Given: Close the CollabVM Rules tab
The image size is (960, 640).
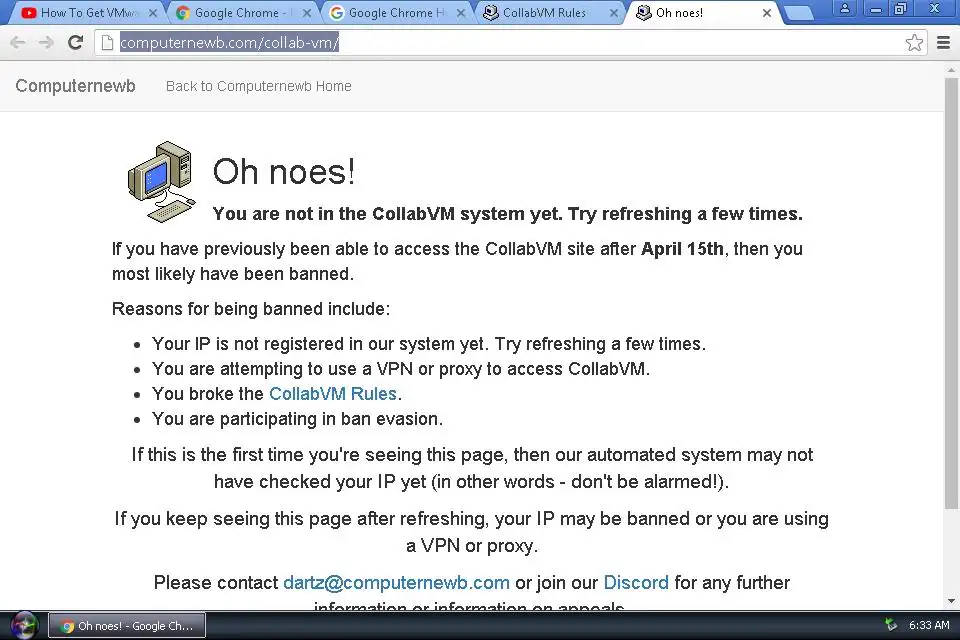Looking at the screenshot, I should tap(613, 13).
